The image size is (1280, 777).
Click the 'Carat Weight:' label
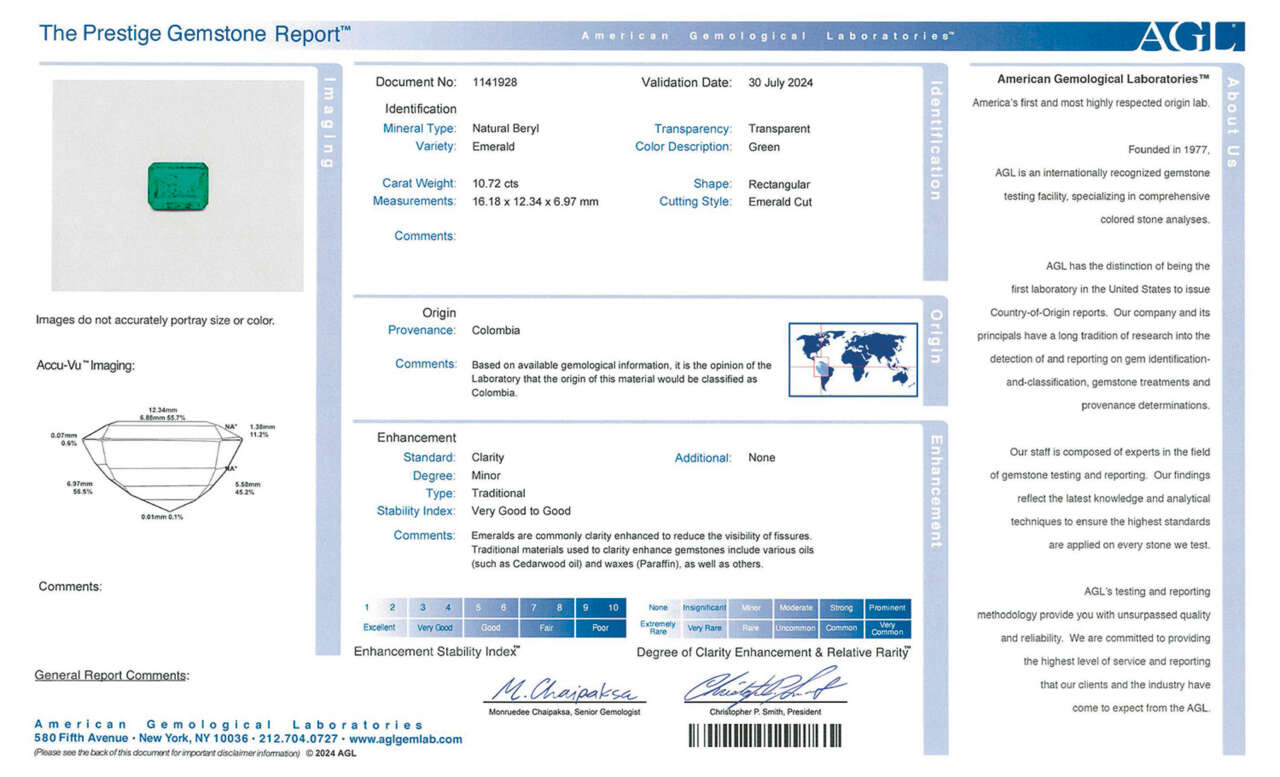click(x=419, y=183)
